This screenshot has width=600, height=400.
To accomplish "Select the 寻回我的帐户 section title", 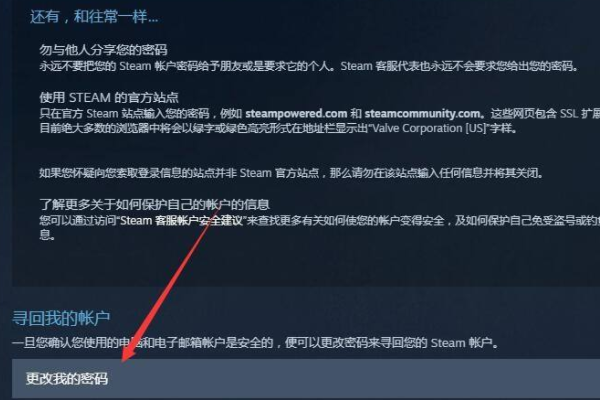I will click(61, 318).
